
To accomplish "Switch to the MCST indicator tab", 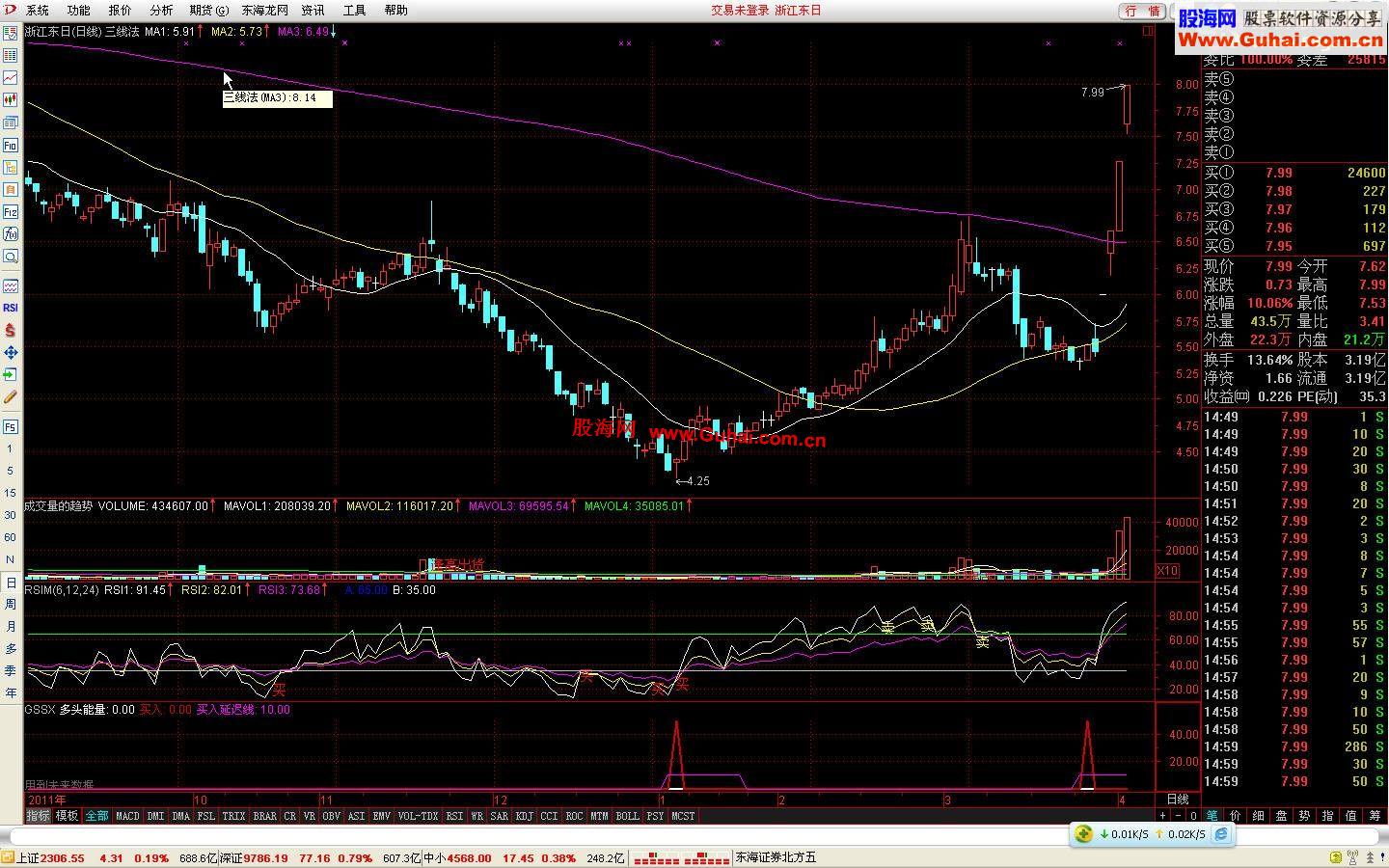I will [x=683, y=816].
